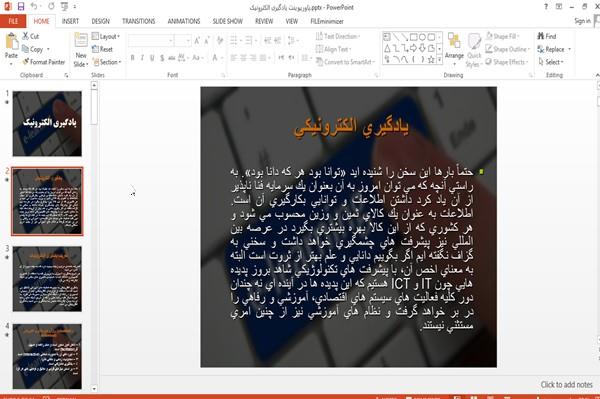Toggle Italic formatting
The image size is (600, 399).
click(x=142, y=58)
